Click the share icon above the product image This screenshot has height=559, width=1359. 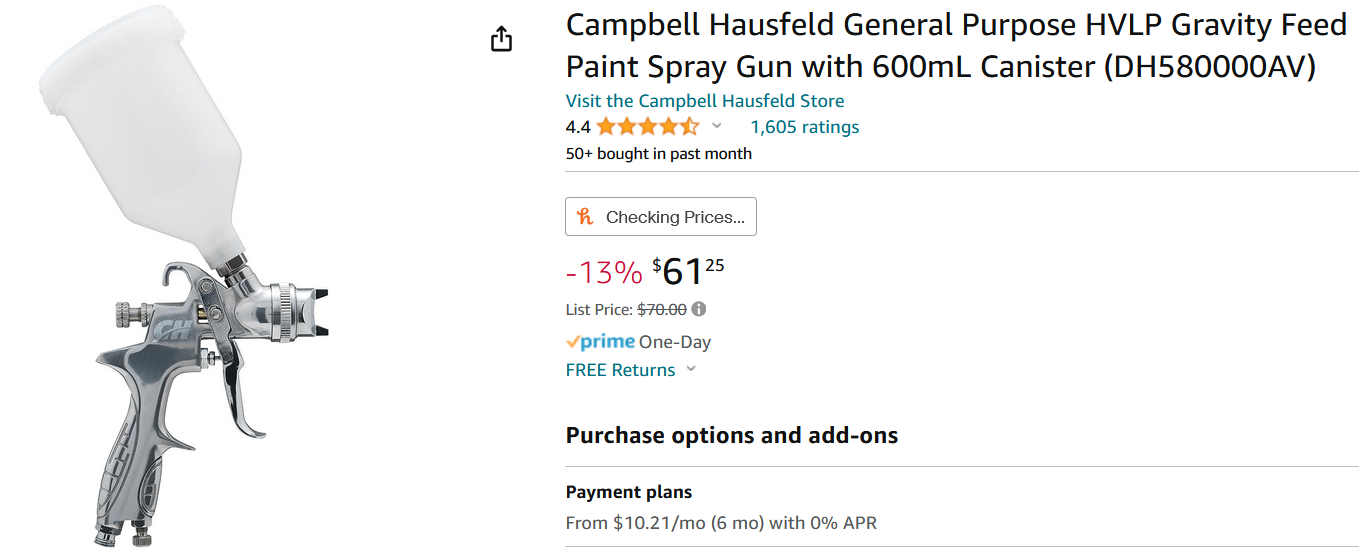point(502,39)
